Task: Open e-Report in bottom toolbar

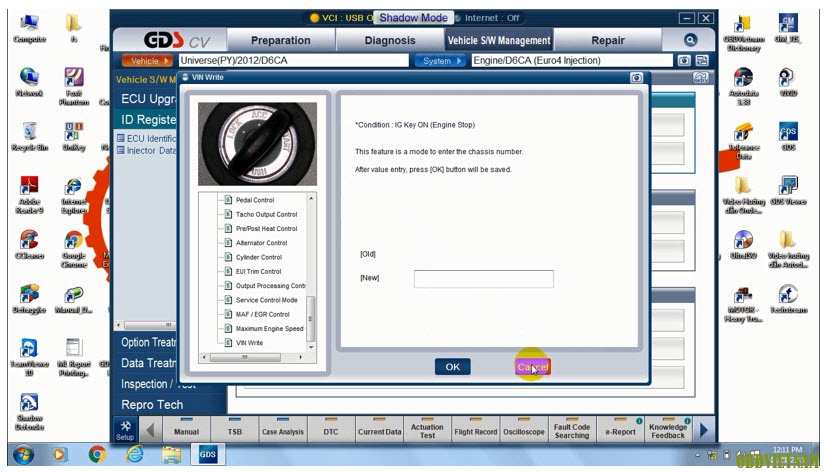Action: pos(620,430)
